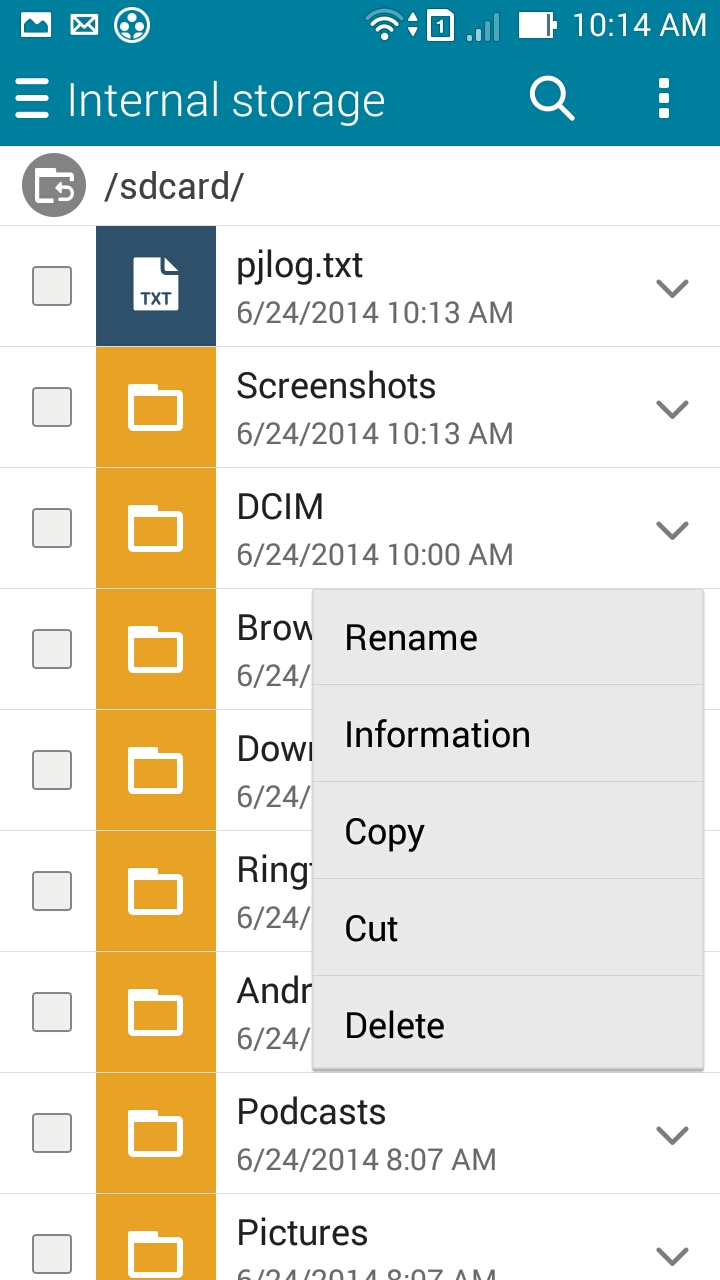Check the box in the Brow… row

(52, 649)
